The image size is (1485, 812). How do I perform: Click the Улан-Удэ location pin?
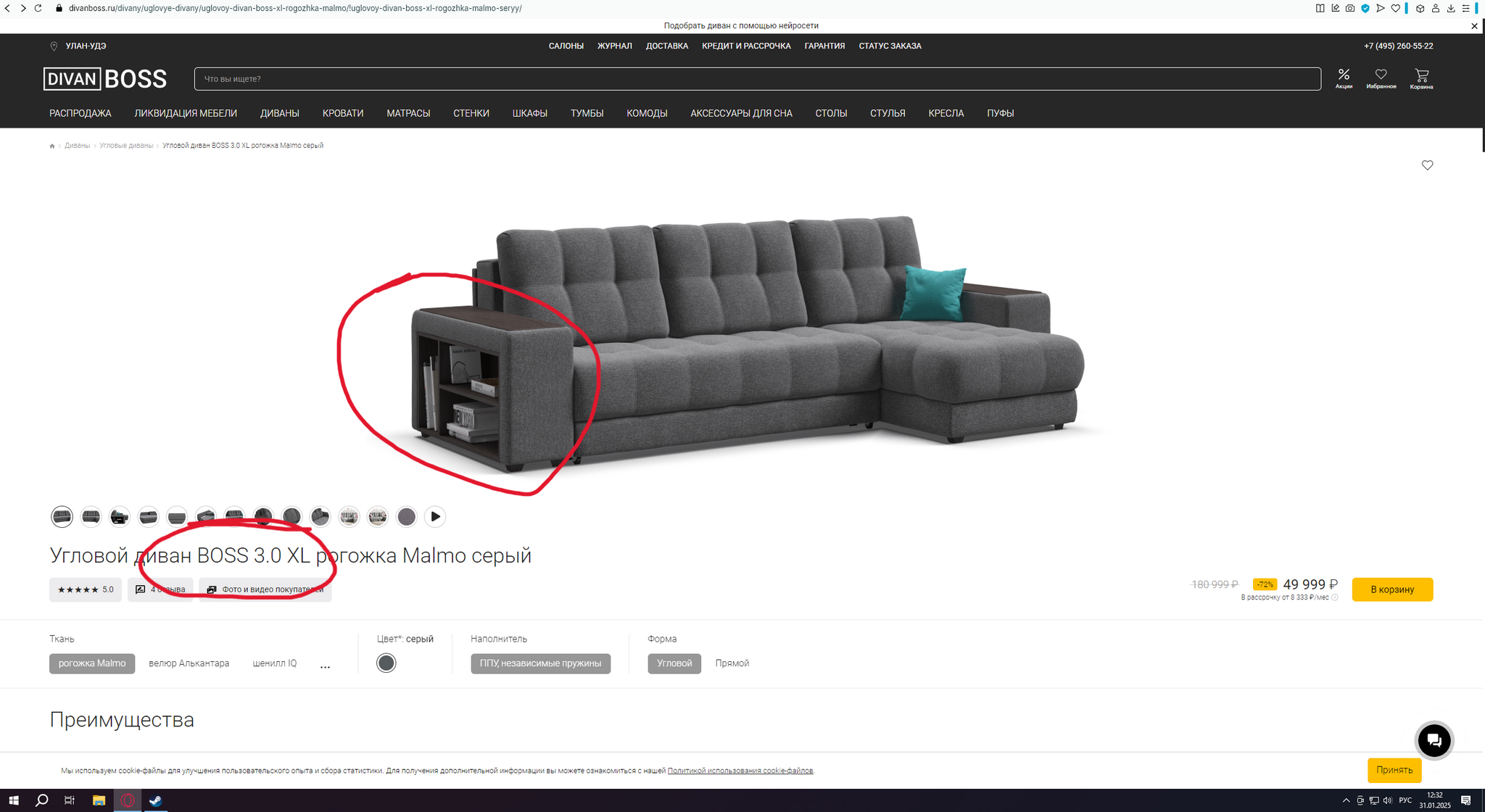(x=54, y=46)
